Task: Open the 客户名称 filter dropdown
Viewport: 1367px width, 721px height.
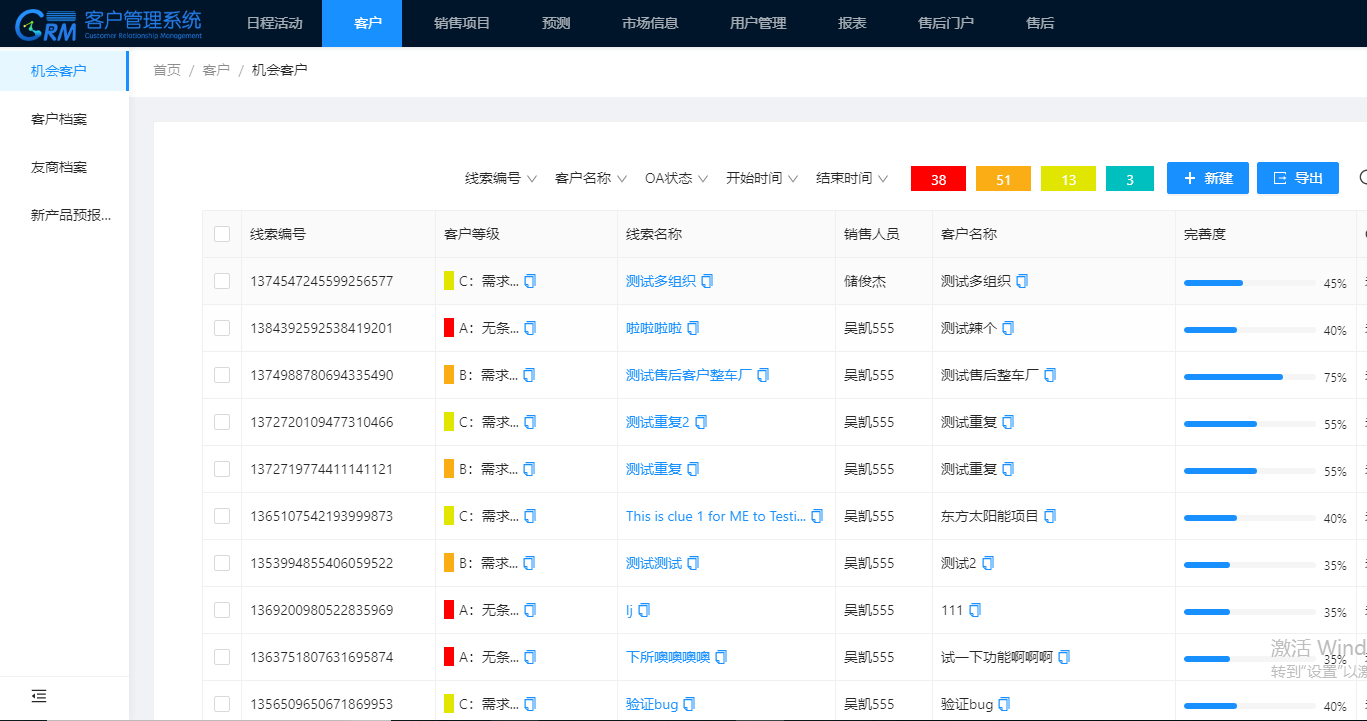Action: tap(591, 178)
